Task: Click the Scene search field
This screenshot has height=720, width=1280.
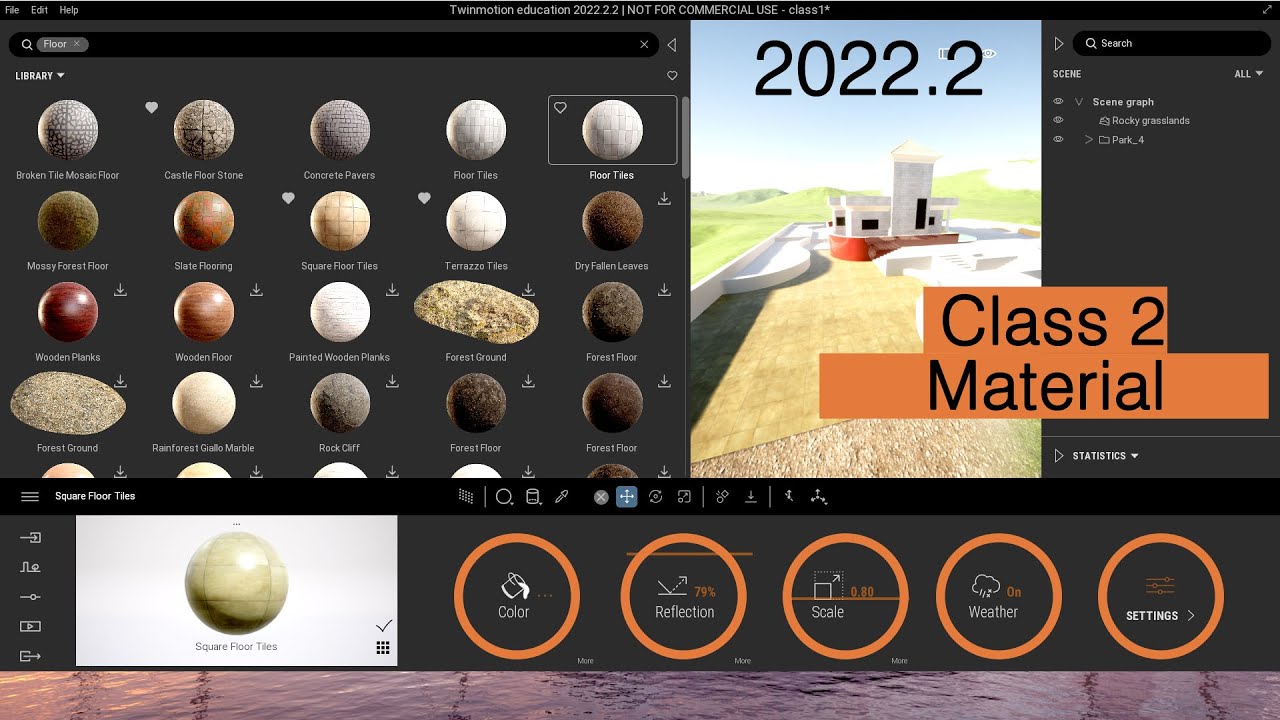Action: [1172, 44]
